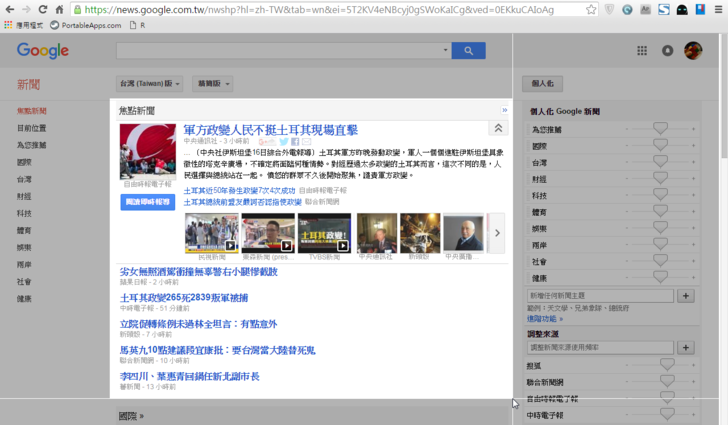Open the Google apps grid
Viewport: 728px width, 425px height.
click(x=642, y=50)
